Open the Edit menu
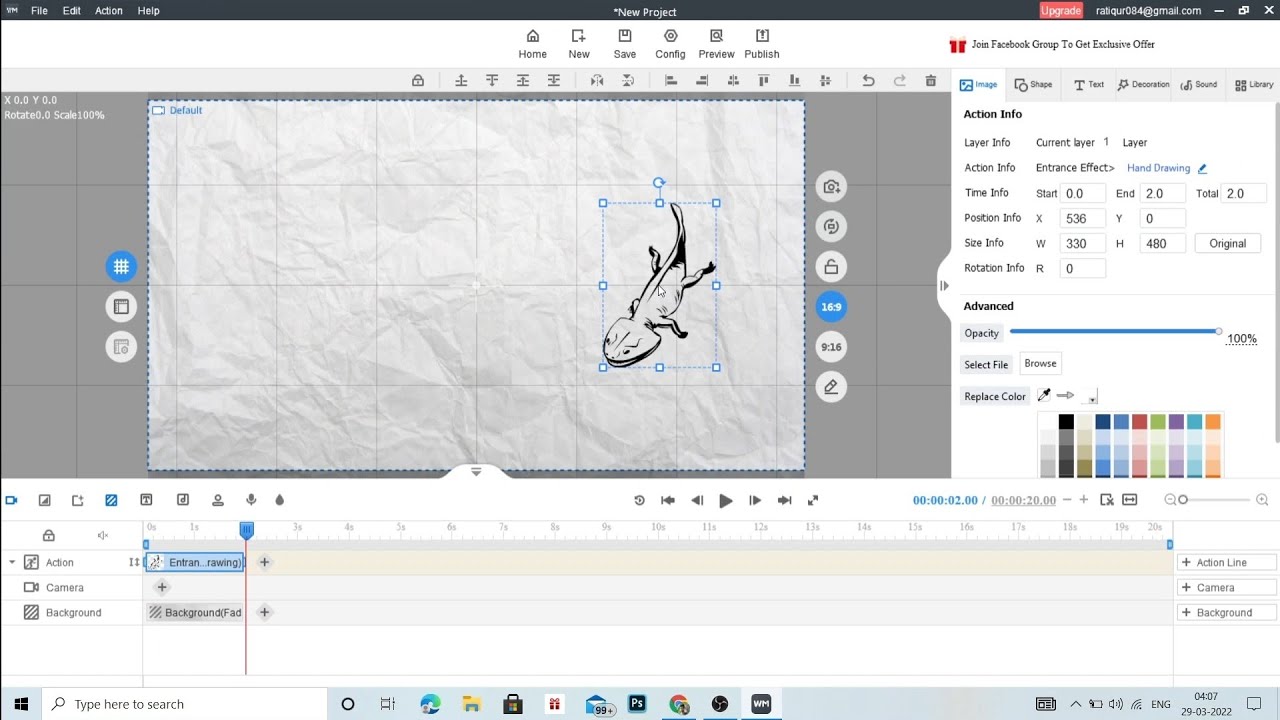The width and height of the screenshot is (1280, 720). pyautogui.click(x=71, y=11)
